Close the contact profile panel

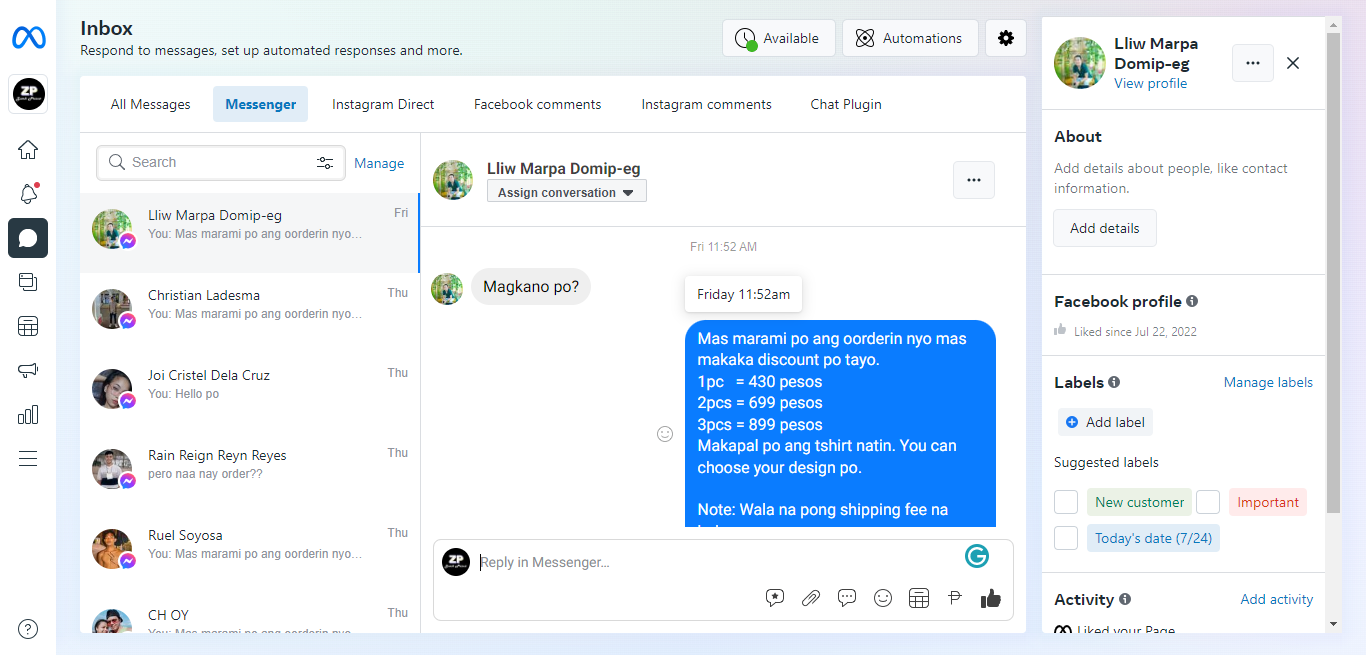pyautogui.click(x=1293, y=63)
